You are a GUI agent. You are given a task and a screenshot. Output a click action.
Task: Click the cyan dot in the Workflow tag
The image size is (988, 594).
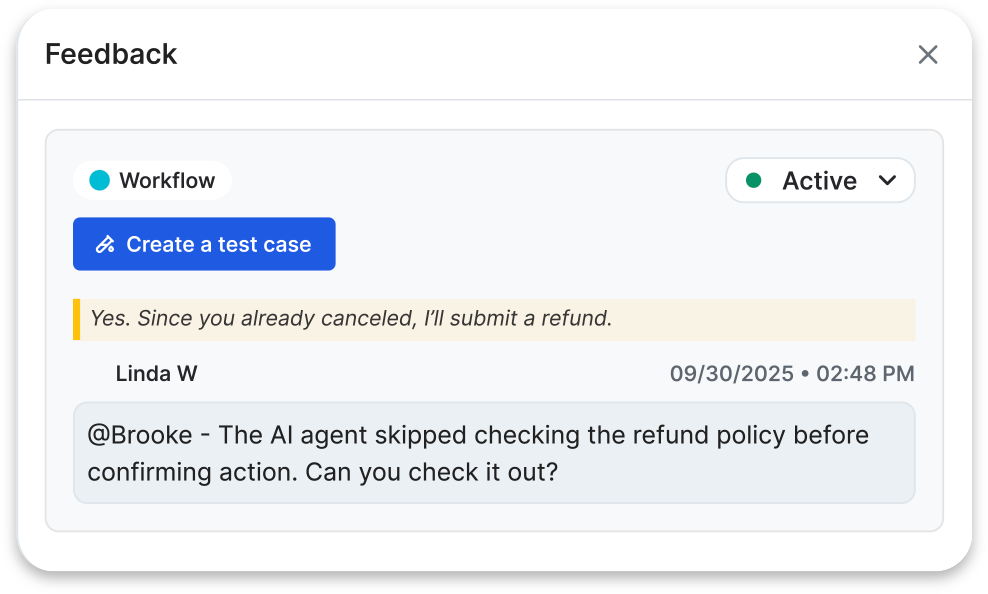100,180
